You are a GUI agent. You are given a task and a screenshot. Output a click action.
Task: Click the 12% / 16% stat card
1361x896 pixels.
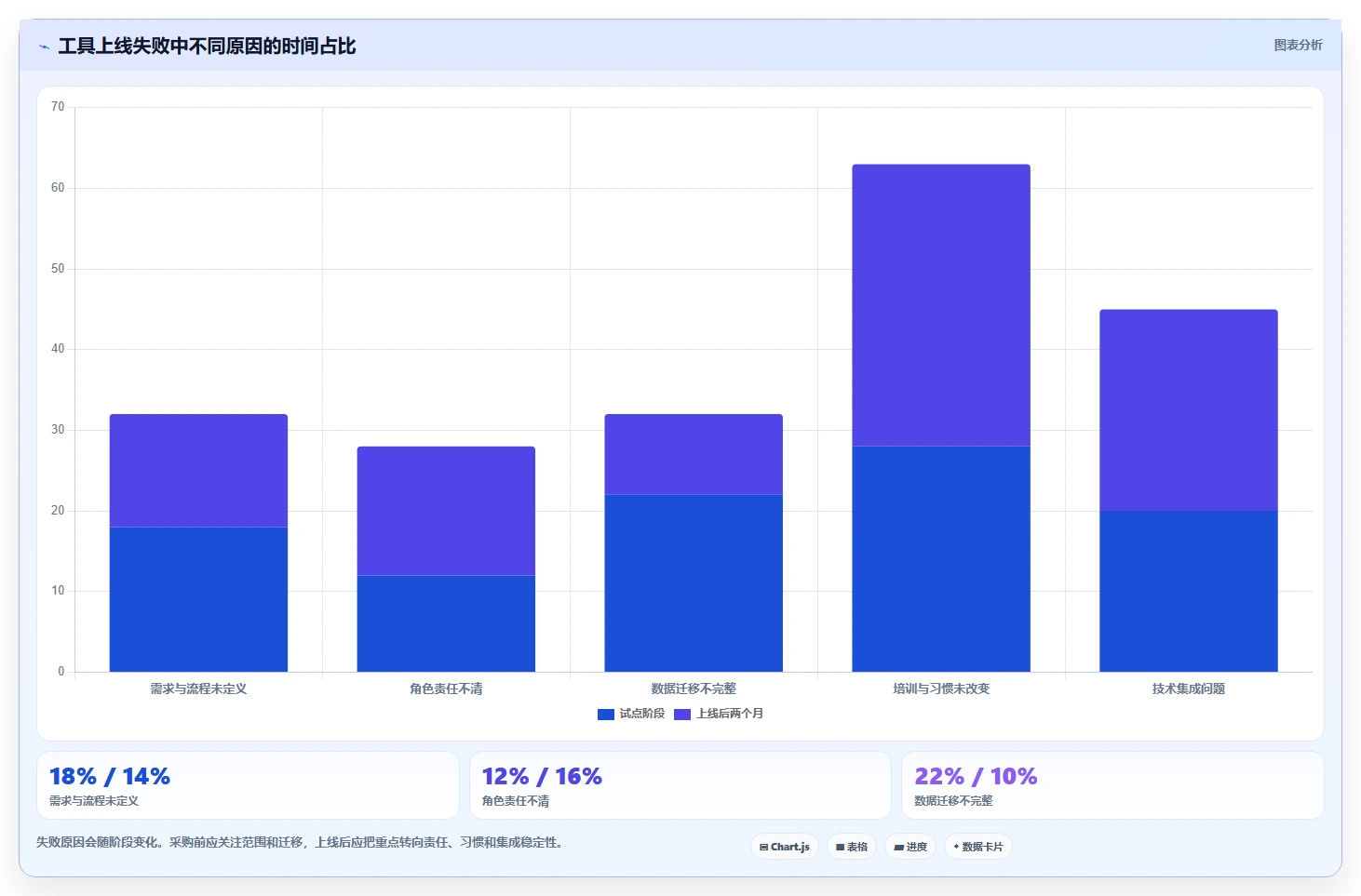(680, 785)
